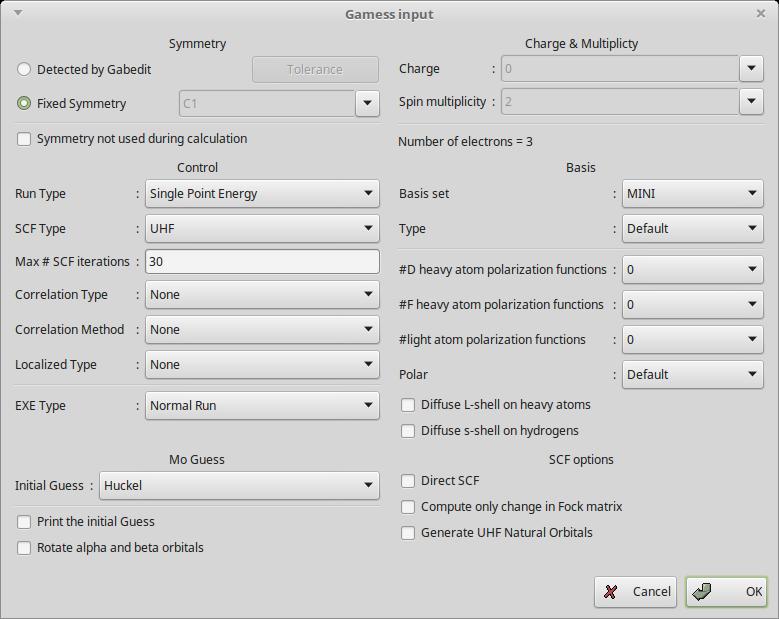Enable the Direct SCF option

point(408,481)
